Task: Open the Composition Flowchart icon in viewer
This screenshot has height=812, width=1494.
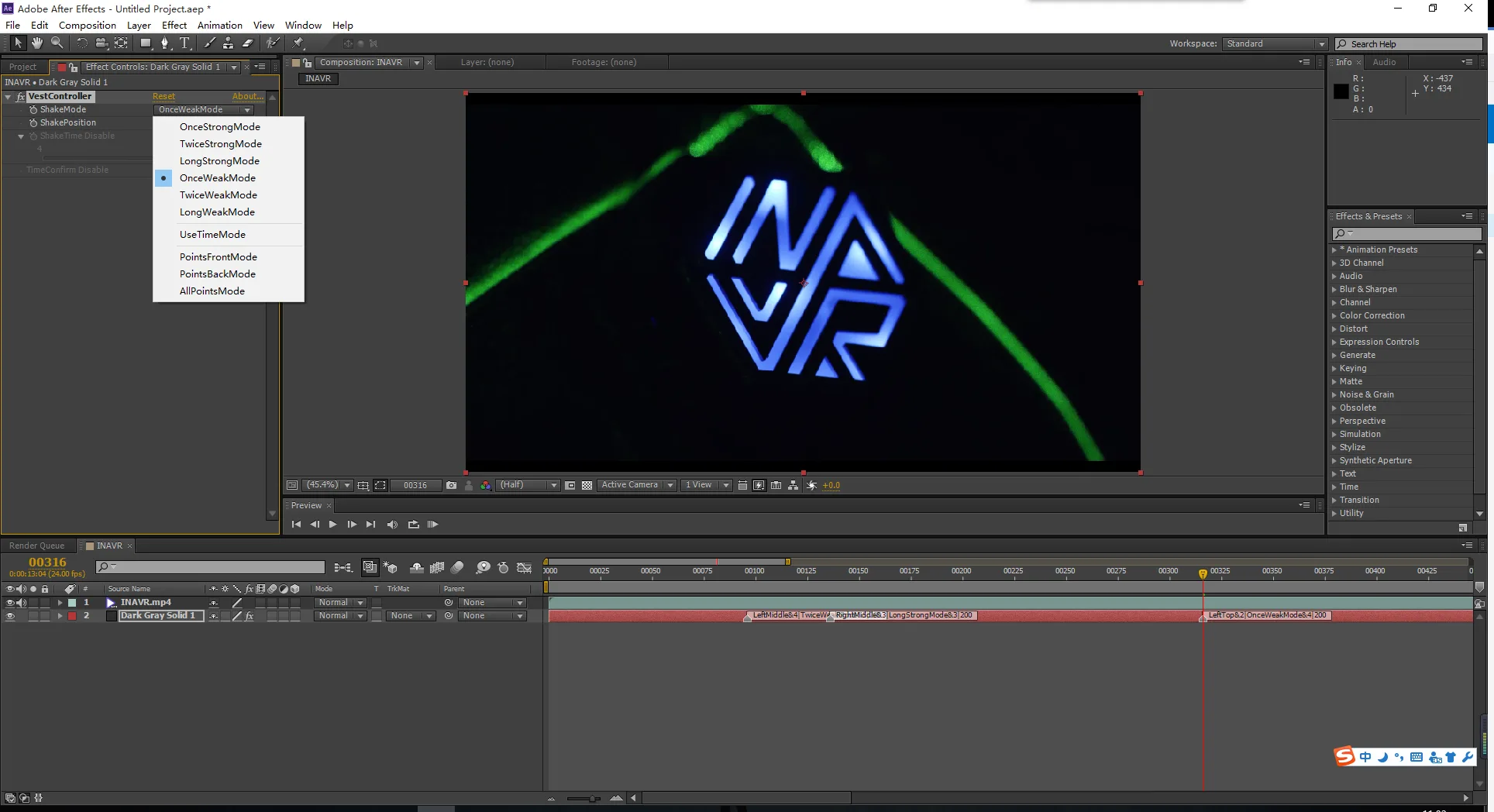Action: [x=793, y=485]
